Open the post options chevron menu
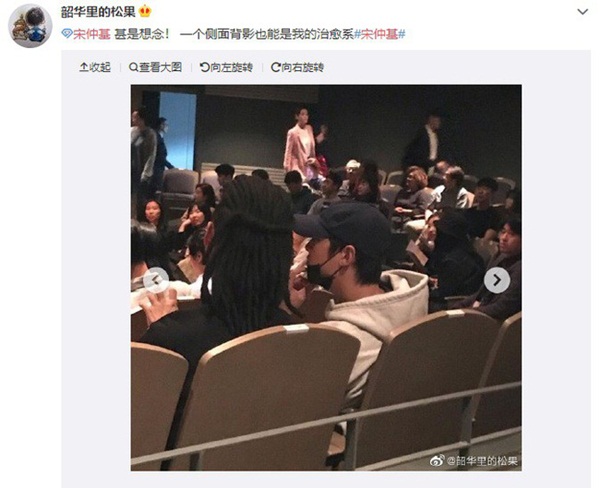600x488 pixels. [x=582, y=12]
